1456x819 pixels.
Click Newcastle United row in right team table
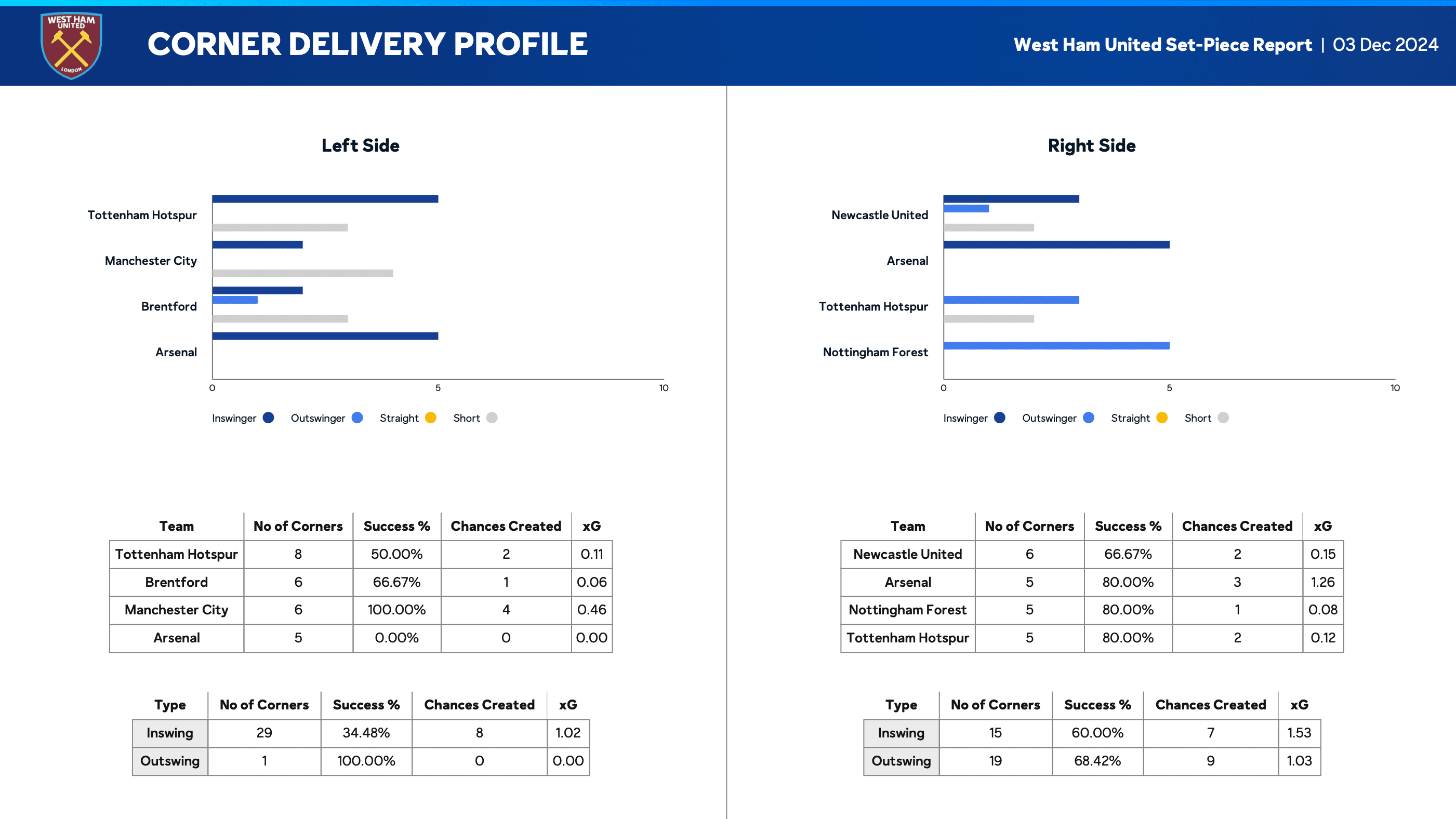[x=907, y=554]
